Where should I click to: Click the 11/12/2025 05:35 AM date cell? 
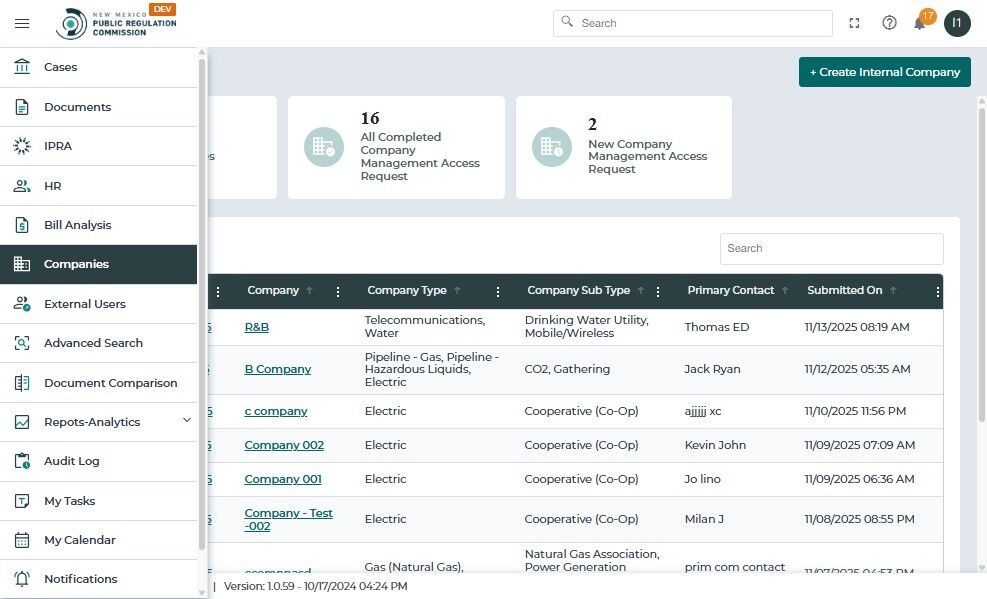[x=857, y=369]
